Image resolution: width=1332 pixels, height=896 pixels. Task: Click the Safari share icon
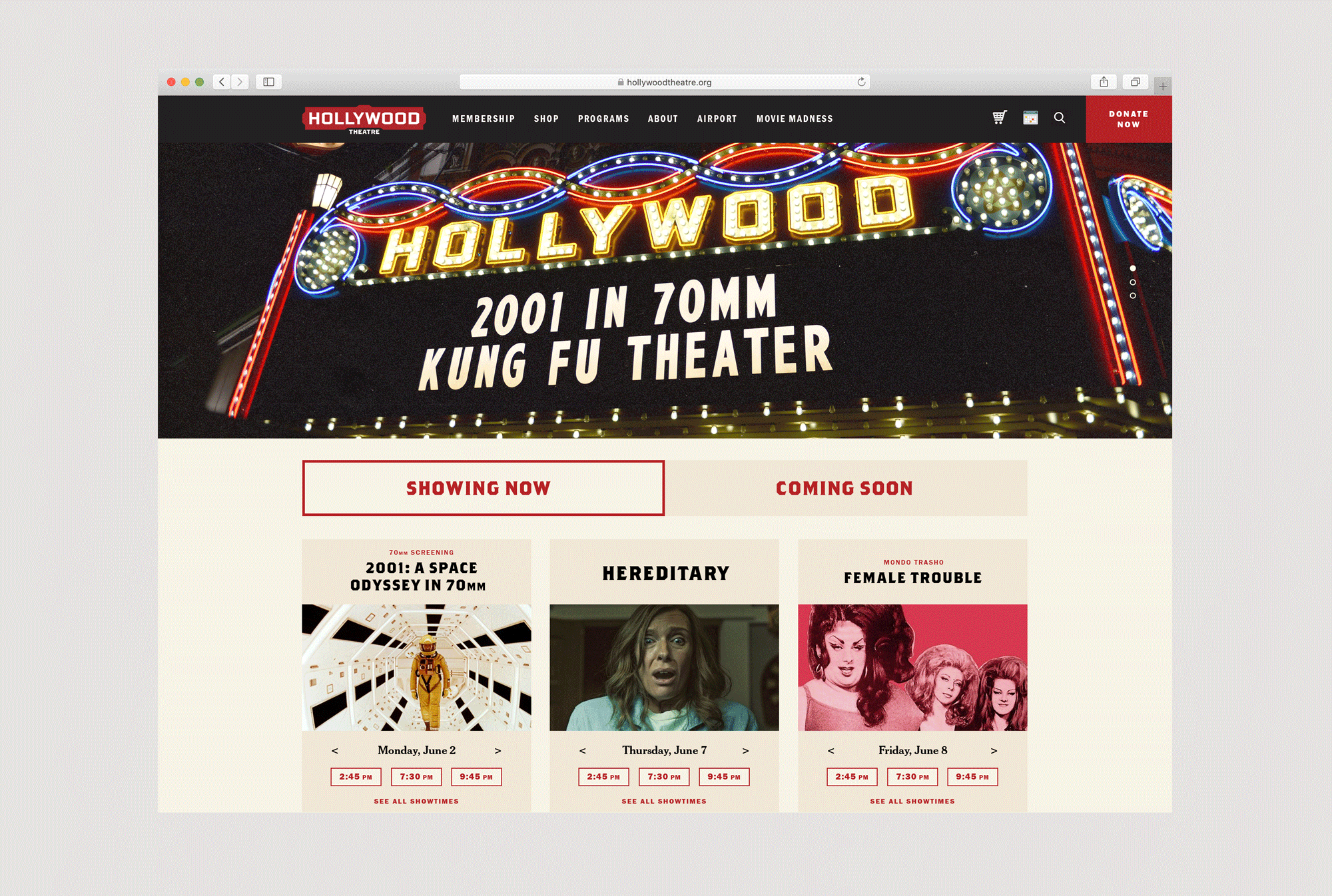pos(1104,82)
